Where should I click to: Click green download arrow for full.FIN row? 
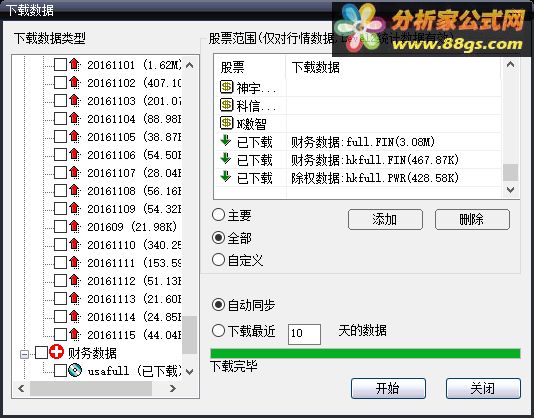[x=225, y=141]
